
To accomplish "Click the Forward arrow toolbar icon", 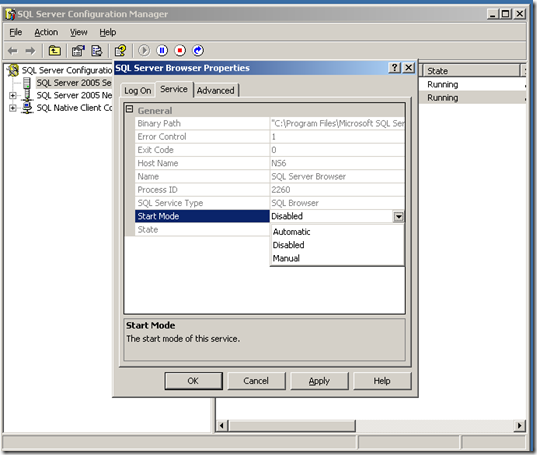I will coord(30,51).
